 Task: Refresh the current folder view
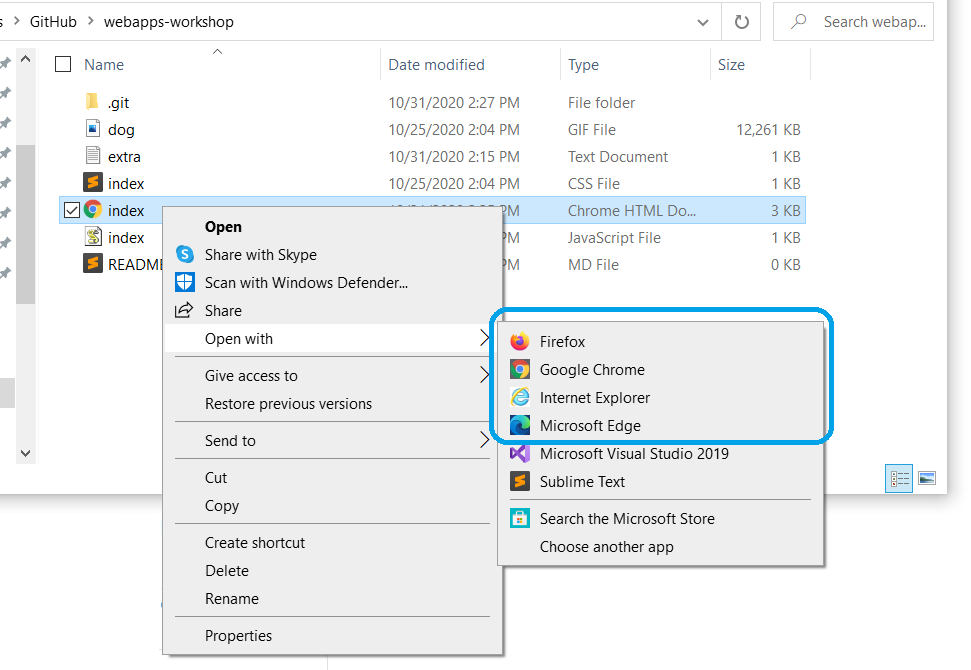point(741,22)
